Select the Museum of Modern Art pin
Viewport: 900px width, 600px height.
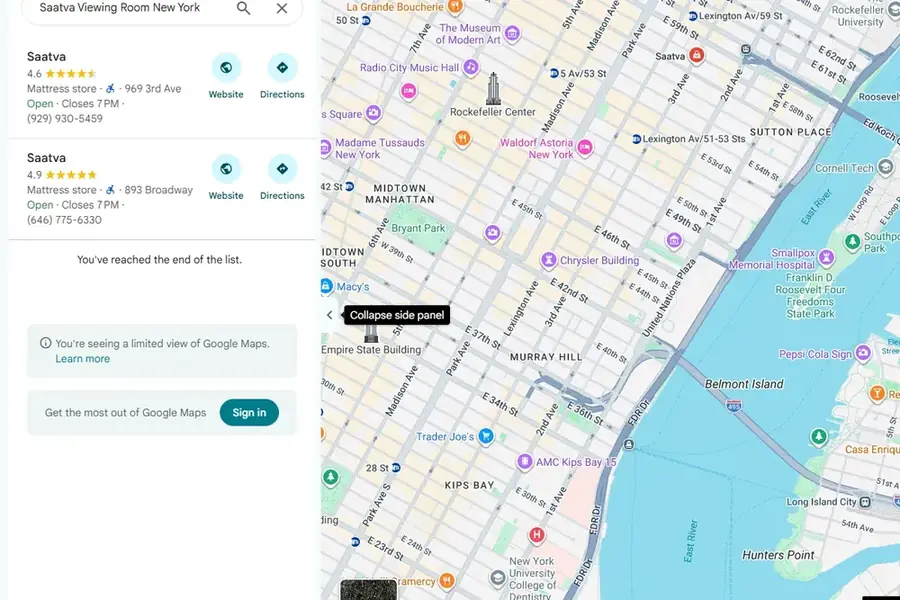(513, 33)
